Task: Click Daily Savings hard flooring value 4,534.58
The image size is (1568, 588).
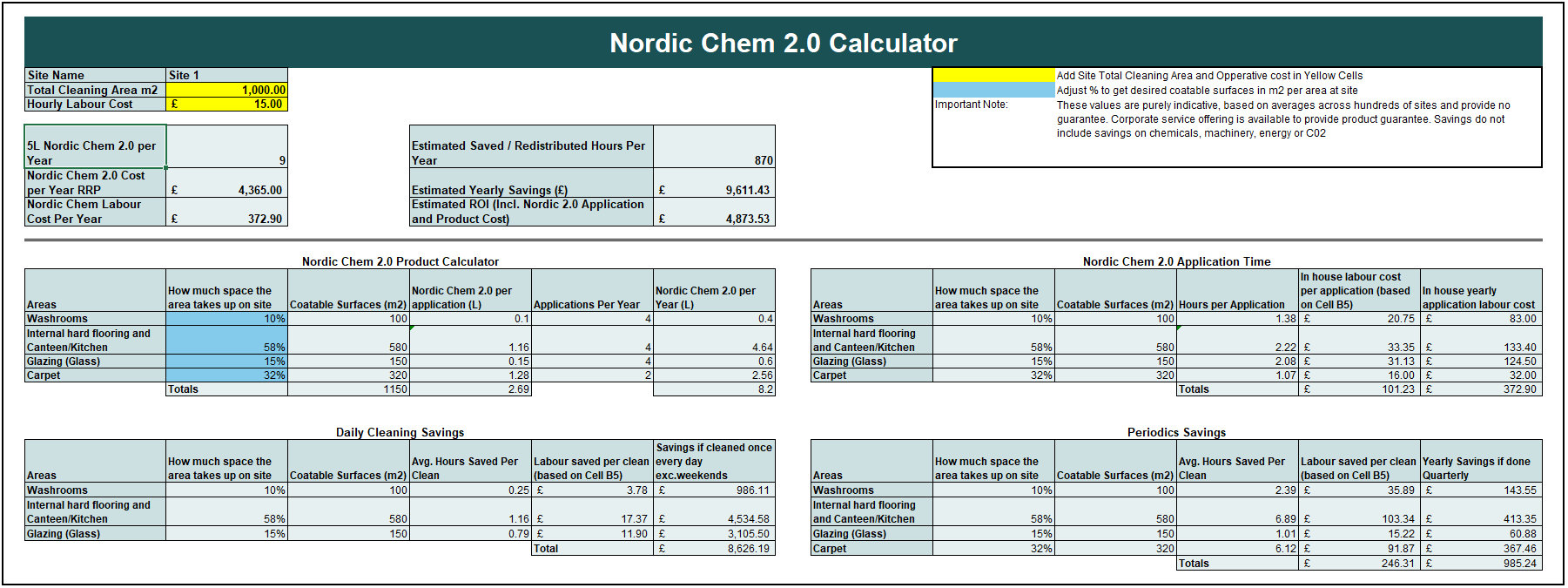Action: [714, 511]
